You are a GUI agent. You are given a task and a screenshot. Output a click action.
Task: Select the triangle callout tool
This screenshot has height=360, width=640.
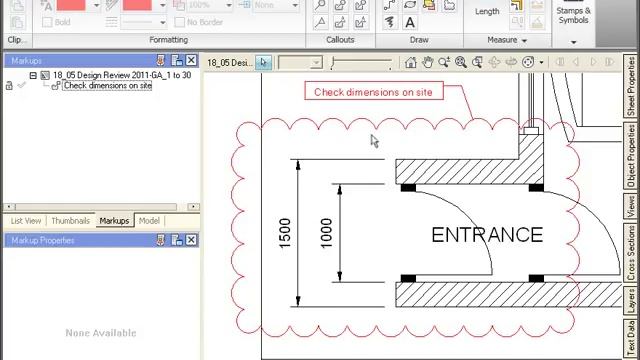point(321,22)
